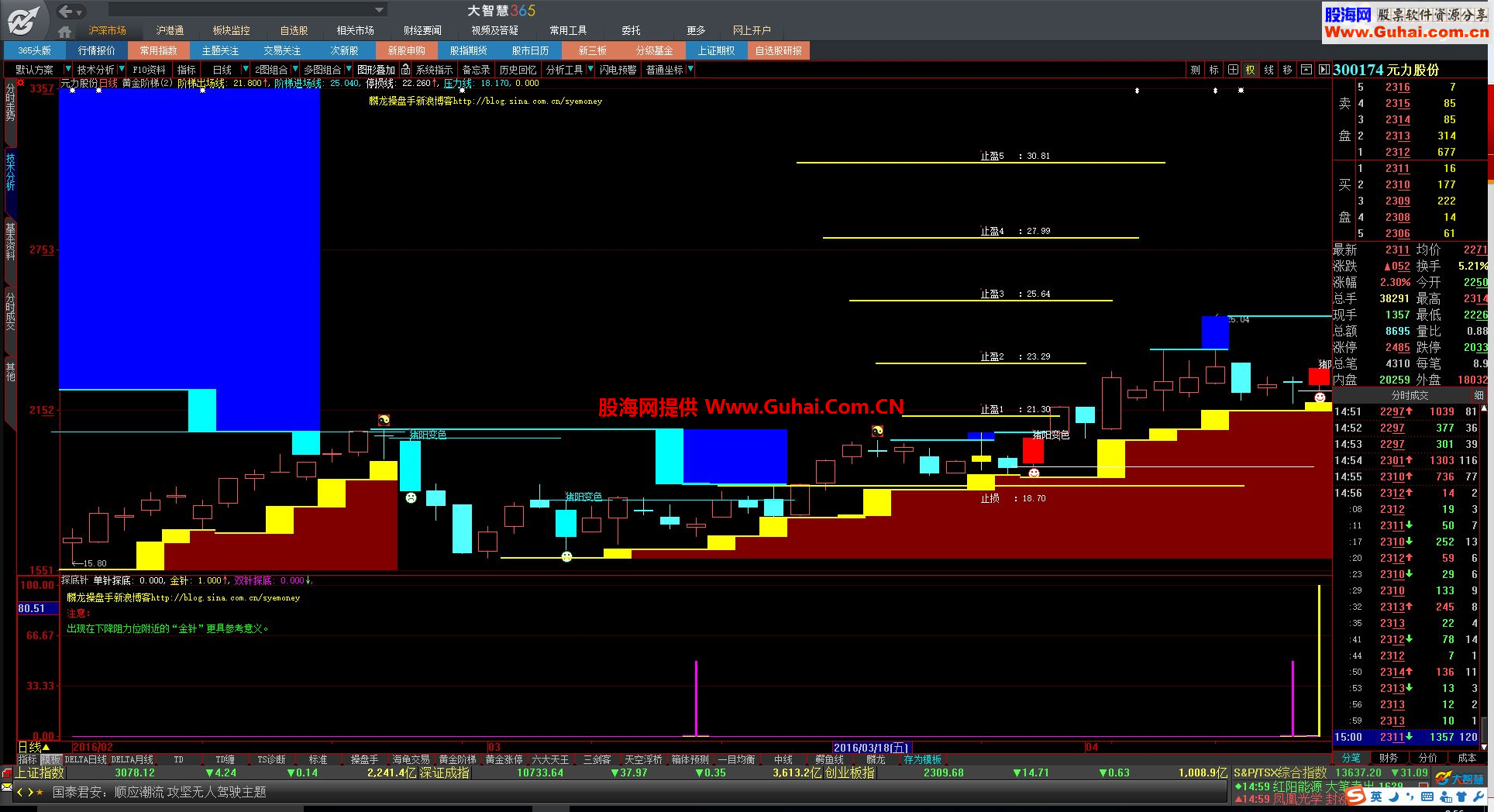Select the 黄金阶梯 indicator tab
The height and width of the screenshot is (812, 1494).
pos(457,760)
